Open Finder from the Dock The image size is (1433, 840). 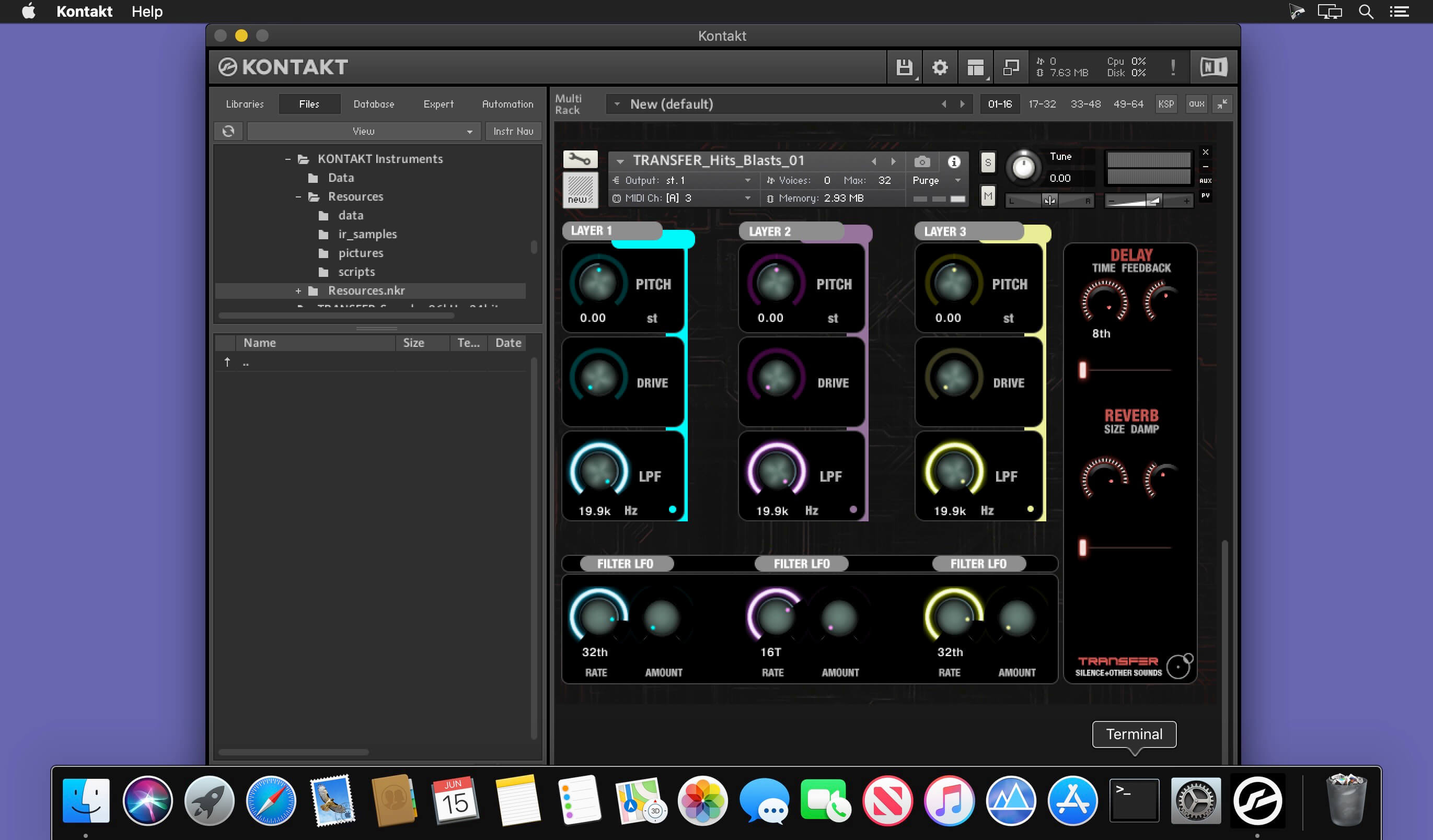click(86, 801)
